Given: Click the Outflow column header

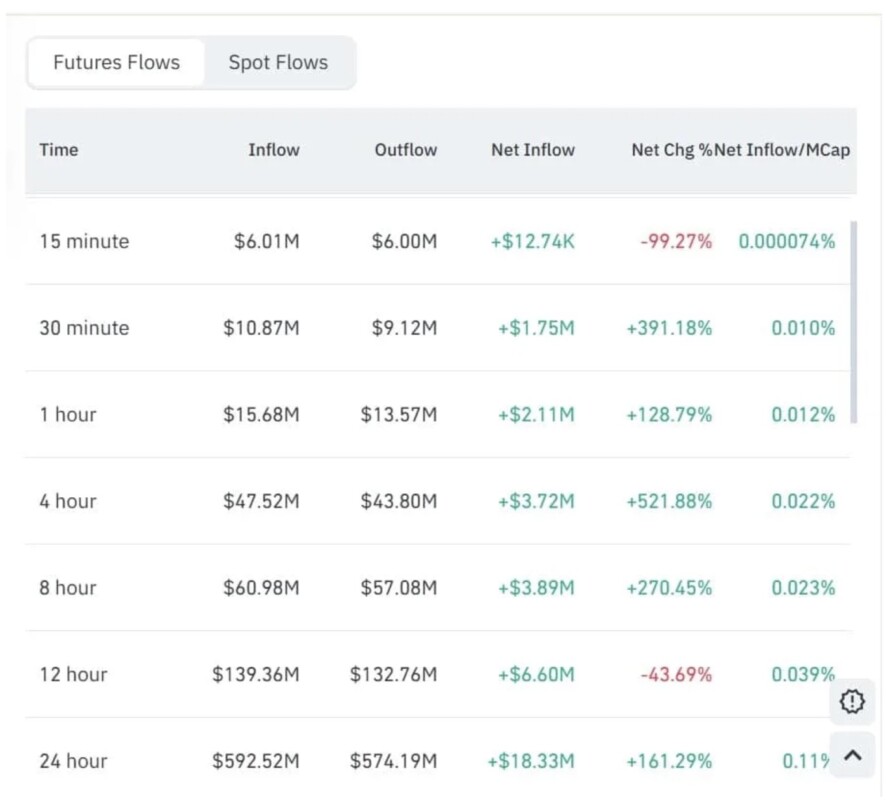Looking at the screenshot, I should [x=405, y=150].
